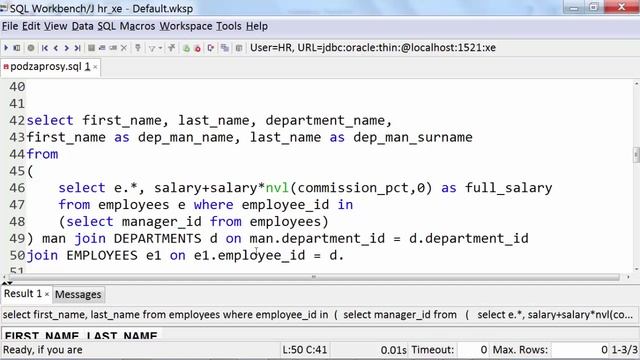Click the Execute current statement icon

click(x=17, y=48)
